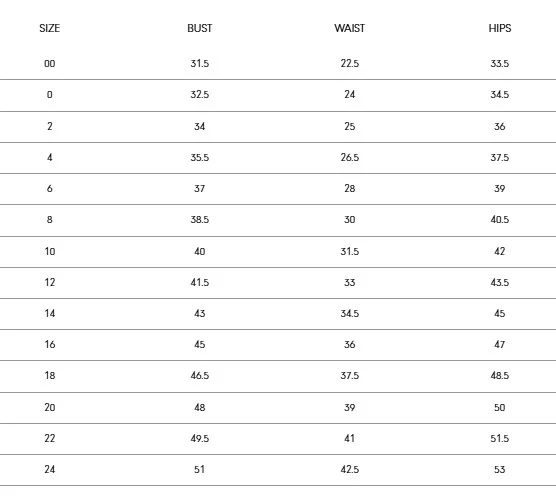Image resolution: width=556 pixels, height=504 pixels.
Task: Click bust value 40 in size 10 row
Action: click(200, 251)
